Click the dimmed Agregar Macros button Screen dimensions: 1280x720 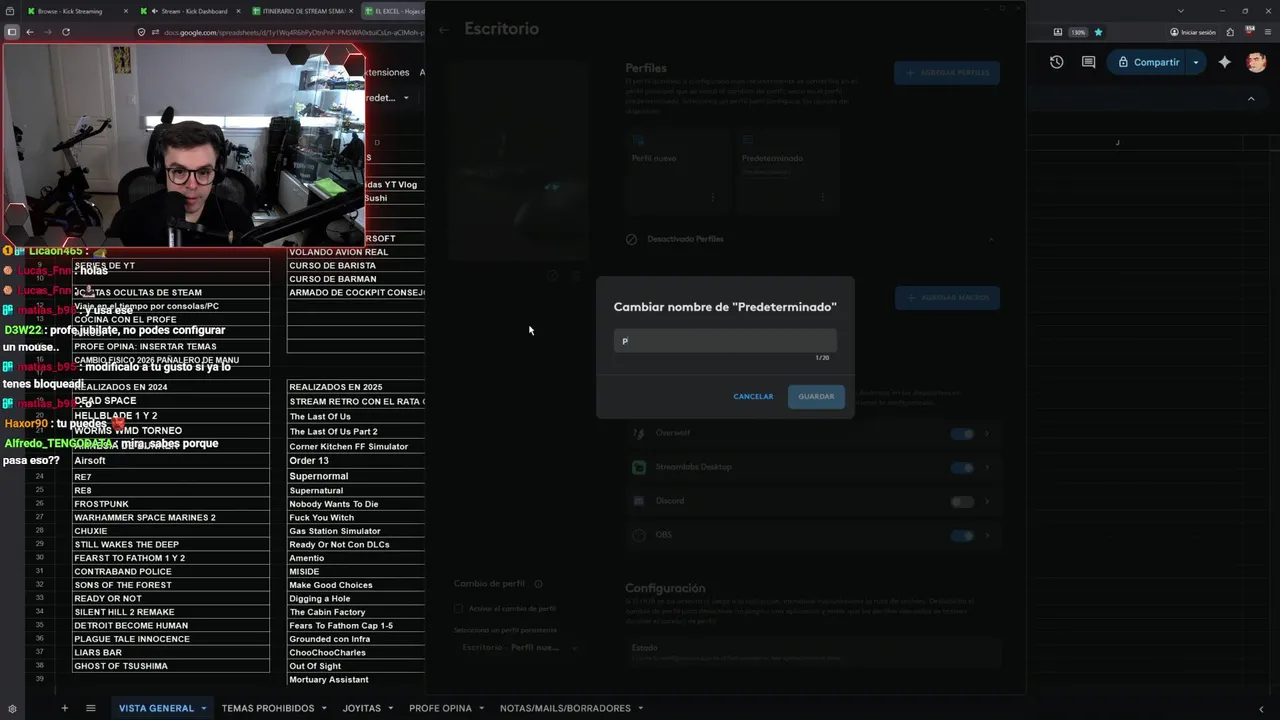point(947,298)
